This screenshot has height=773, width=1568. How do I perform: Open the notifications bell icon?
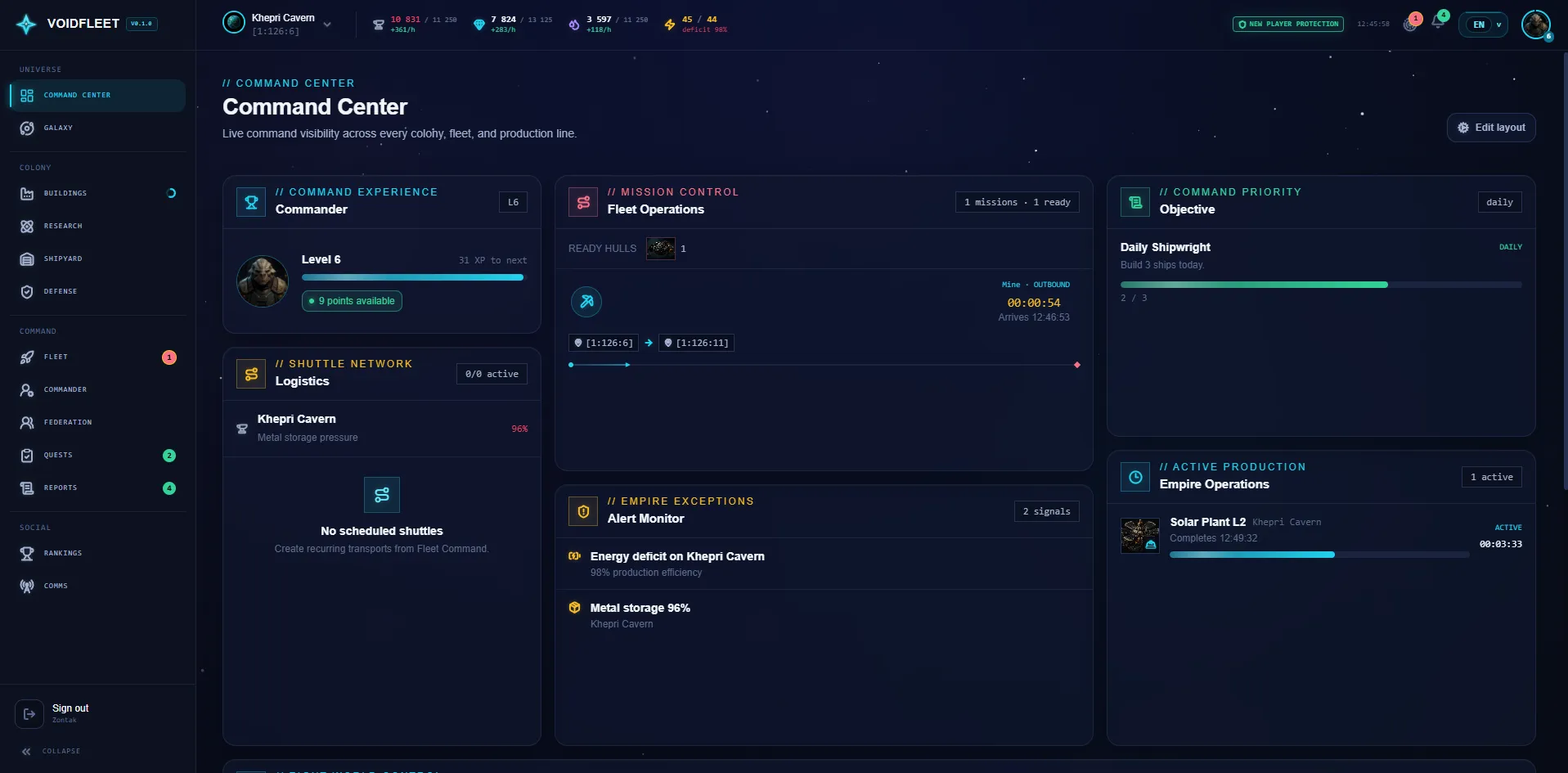pyautogui.click(x=1437, y=23)
